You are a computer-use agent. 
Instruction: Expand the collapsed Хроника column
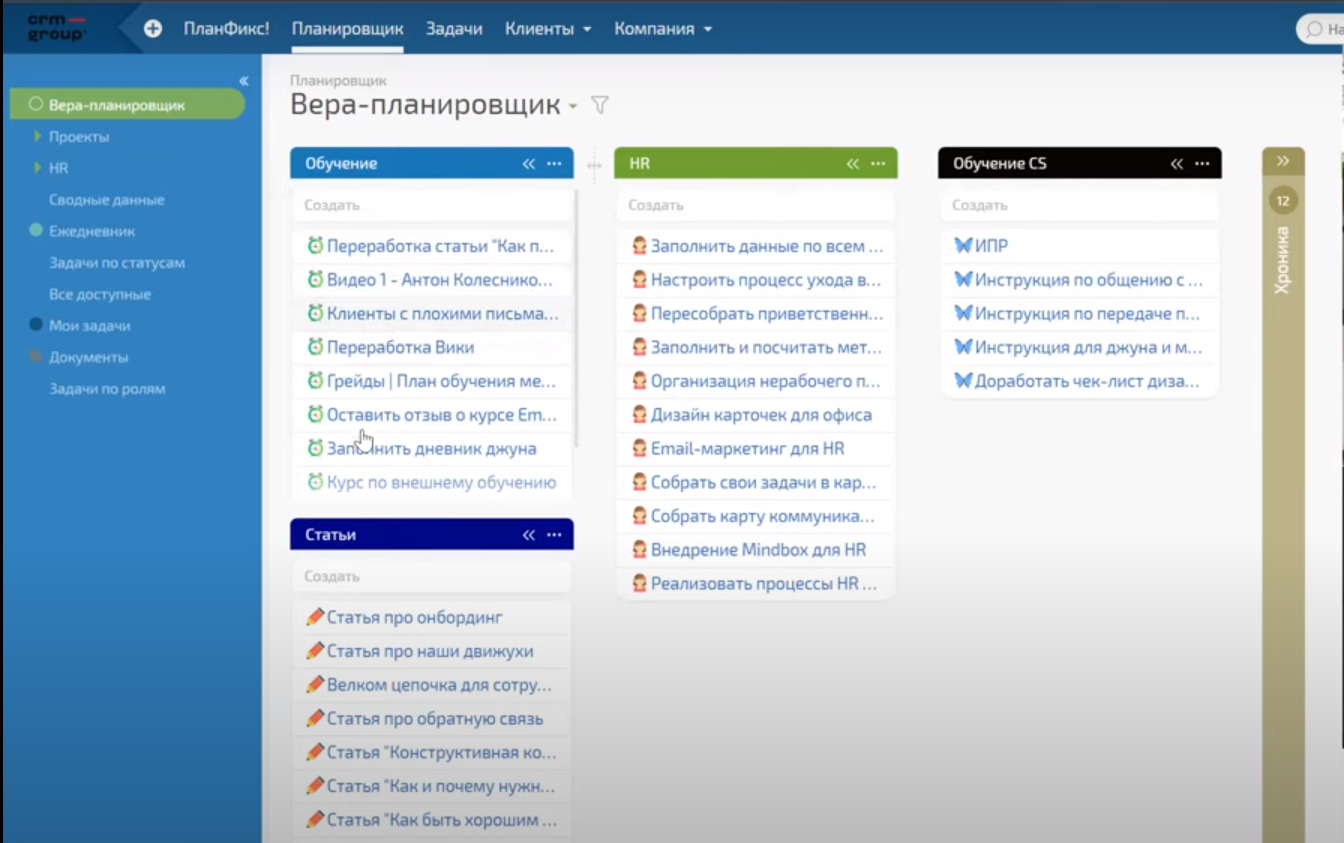pos(1283,161)
